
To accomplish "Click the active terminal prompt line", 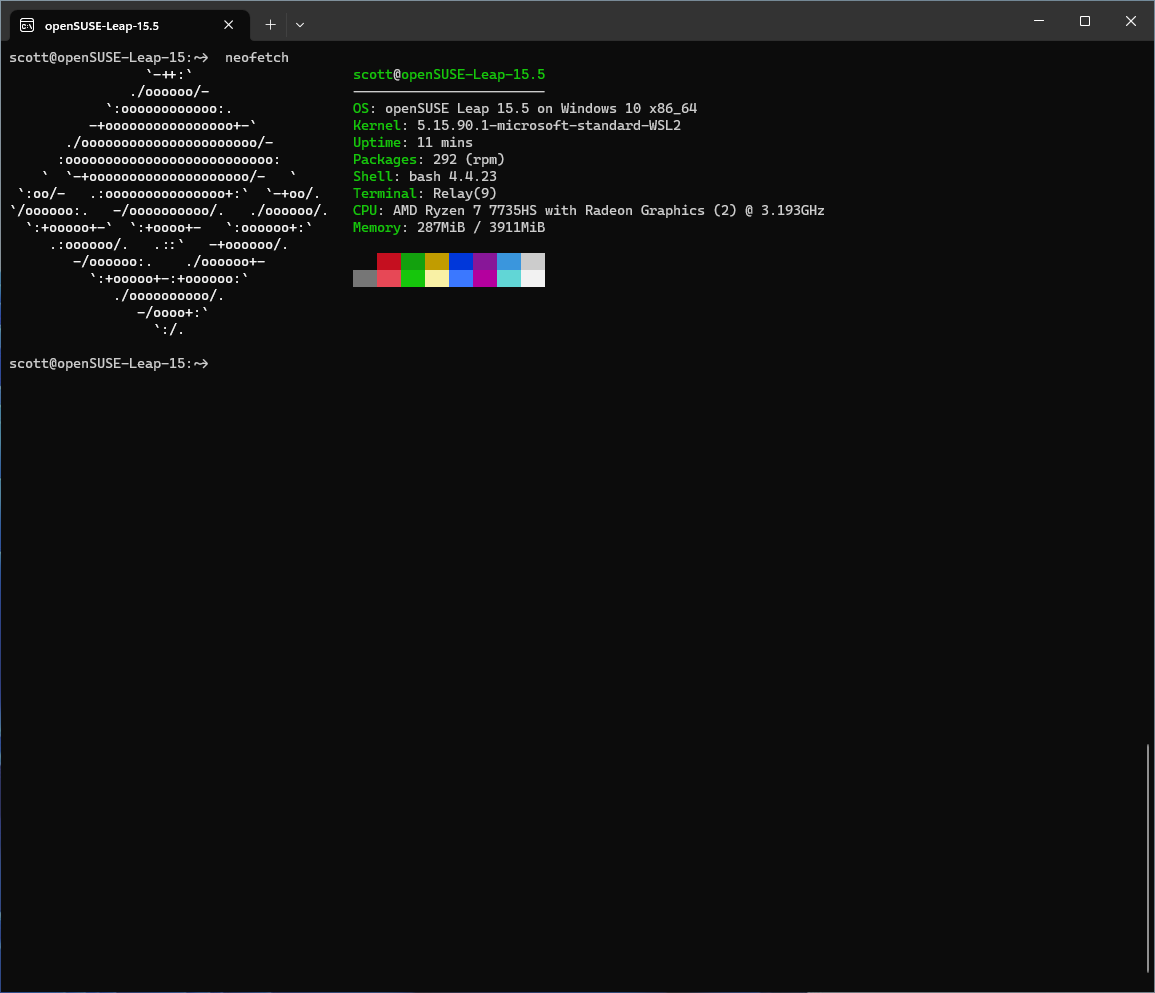I will coord(109,363).
